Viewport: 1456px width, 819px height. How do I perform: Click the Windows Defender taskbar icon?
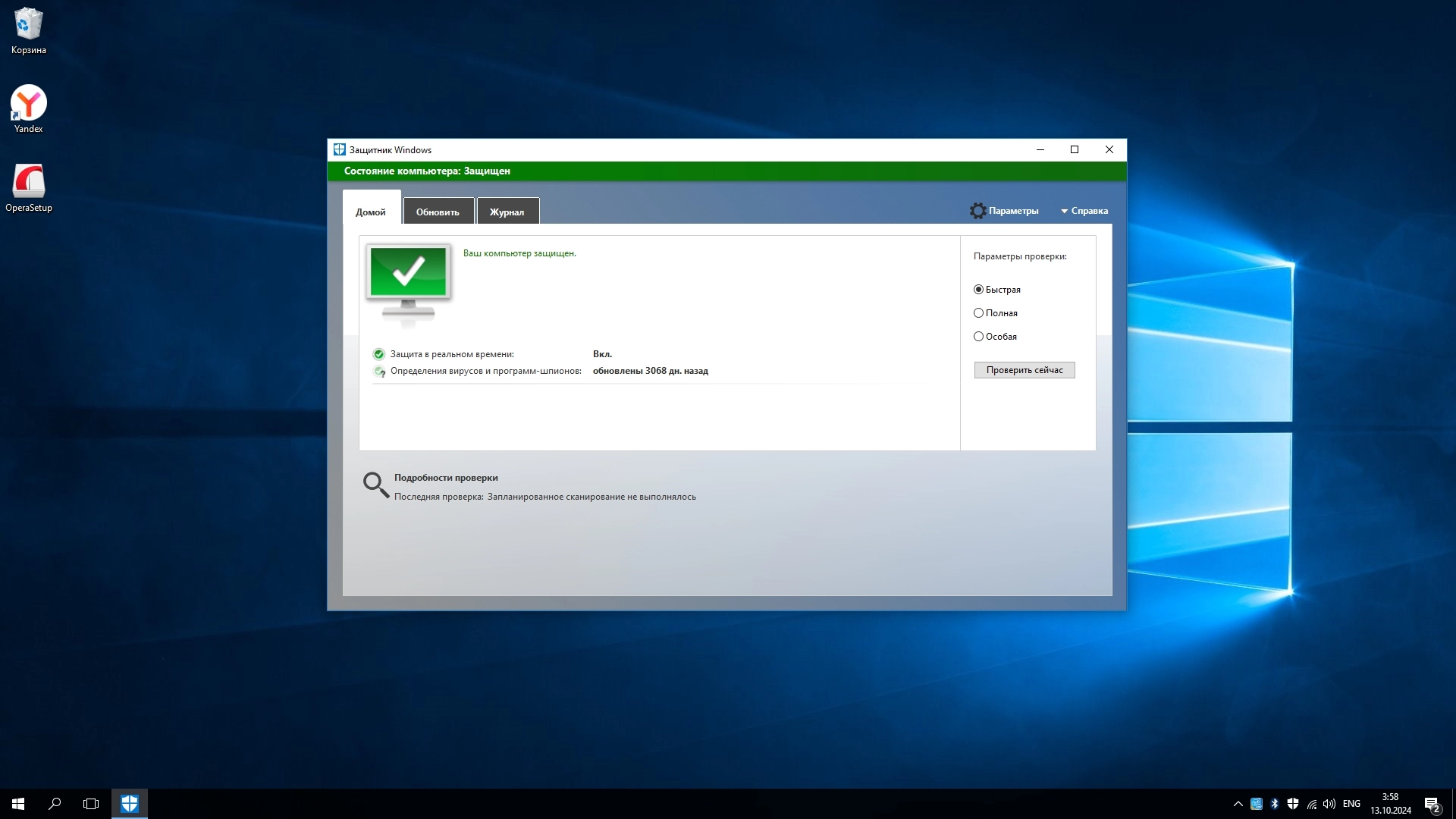(130, 804)
